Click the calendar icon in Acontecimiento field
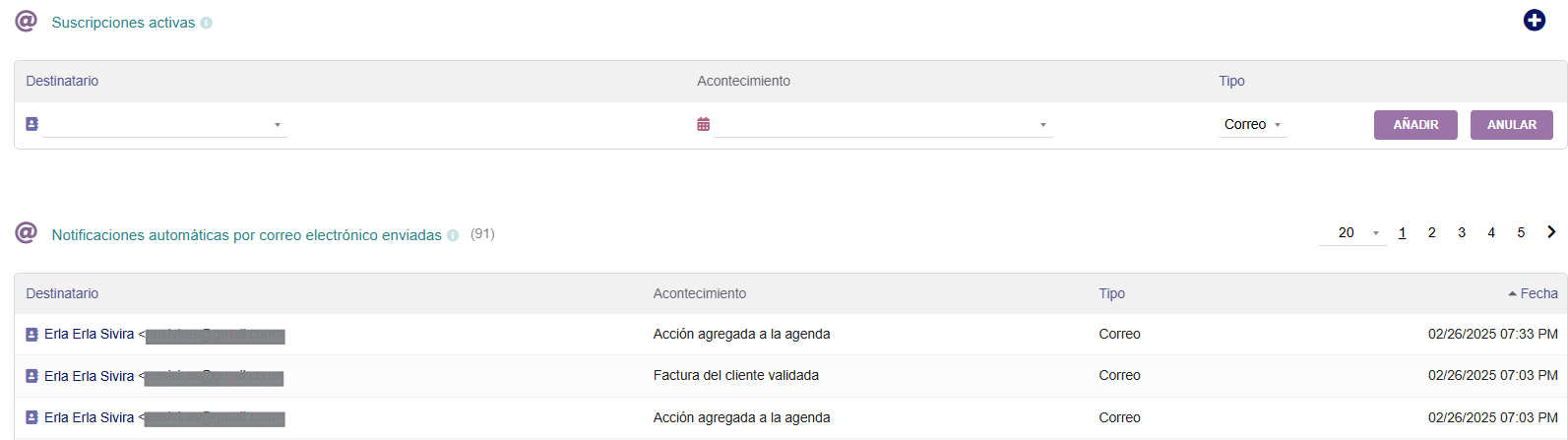The width and height of the screenshot is (1568, 440). point(703,124)
